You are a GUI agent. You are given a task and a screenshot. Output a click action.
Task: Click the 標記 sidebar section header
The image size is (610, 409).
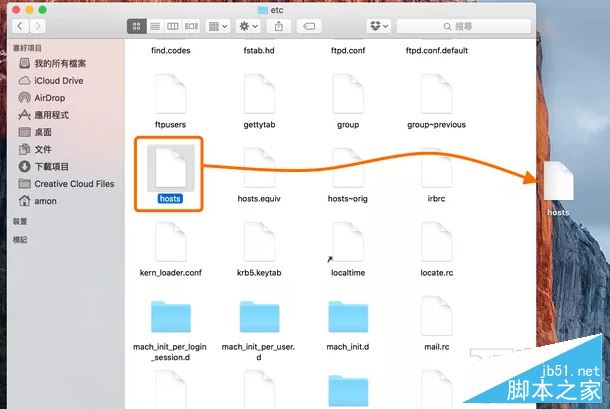pos(20,240)
